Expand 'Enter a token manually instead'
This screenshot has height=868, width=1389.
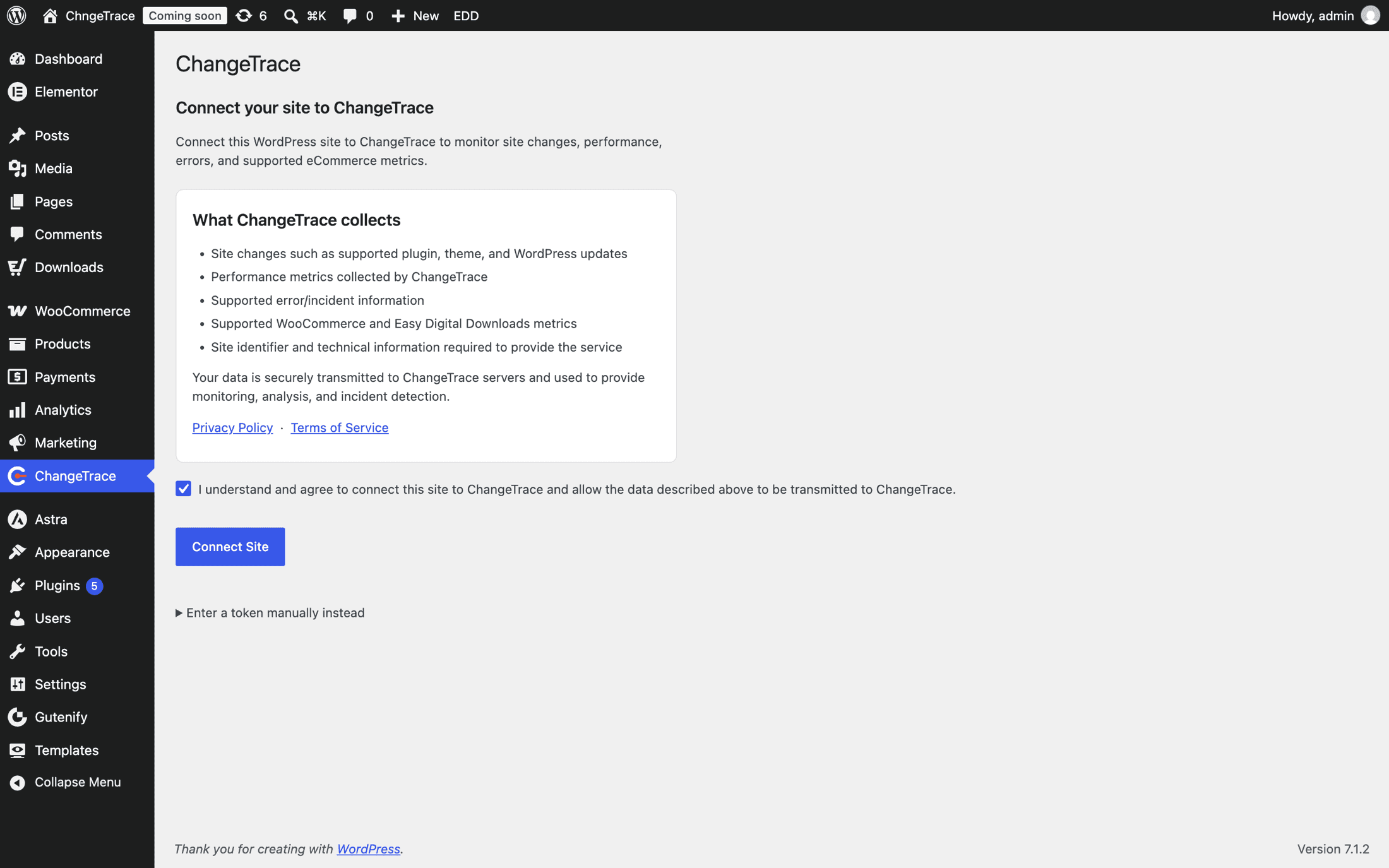pos(270,612)
